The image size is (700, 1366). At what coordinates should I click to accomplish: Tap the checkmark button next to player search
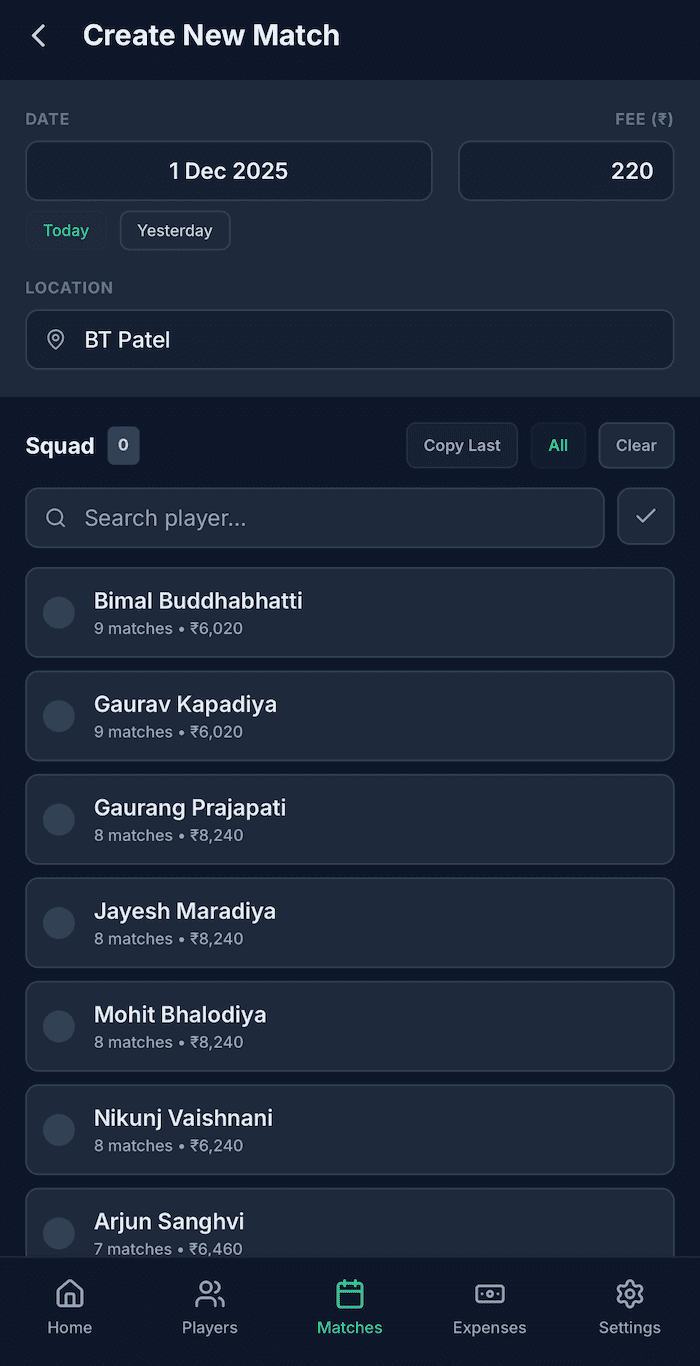645,516
